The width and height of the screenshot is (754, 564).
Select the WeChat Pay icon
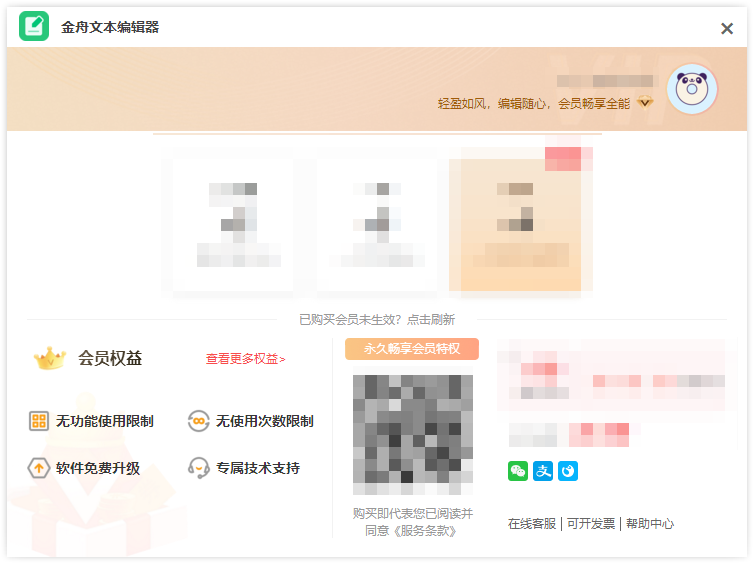pos(518,471)
